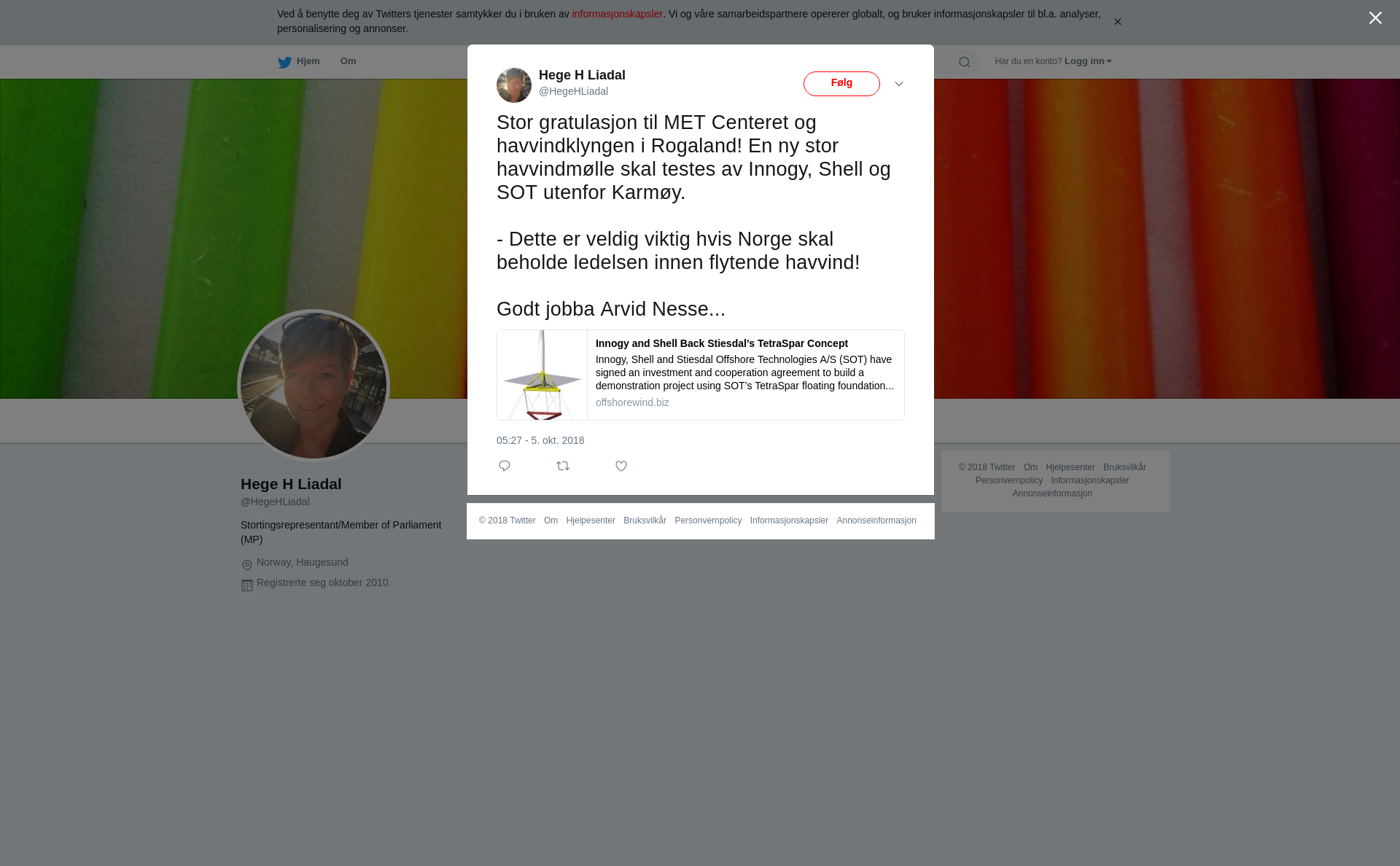
Task: Close the tweet overlay with the top-right X
Action: tap(1375, 18)
